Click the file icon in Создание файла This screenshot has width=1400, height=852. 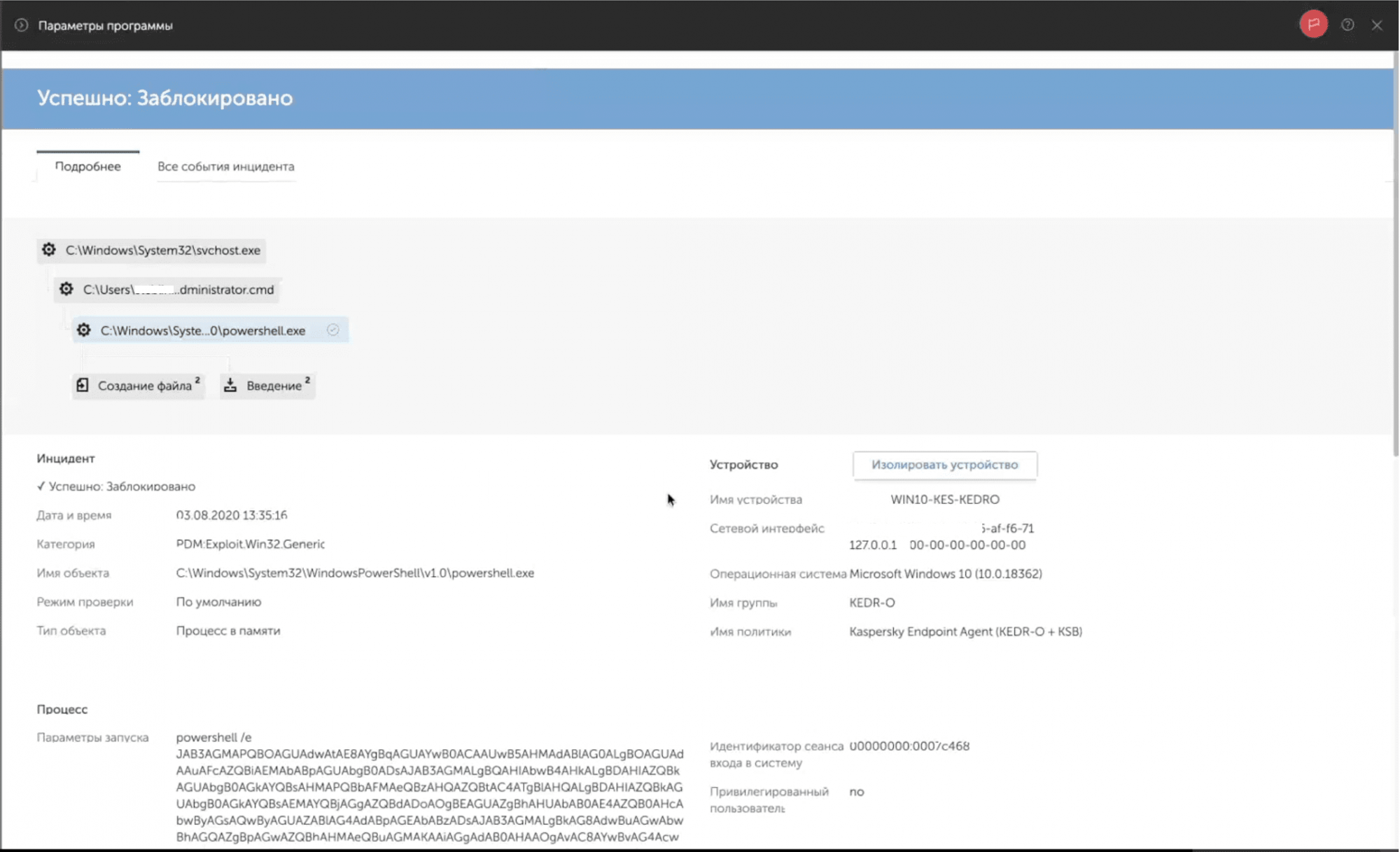(x=83, y=386)
